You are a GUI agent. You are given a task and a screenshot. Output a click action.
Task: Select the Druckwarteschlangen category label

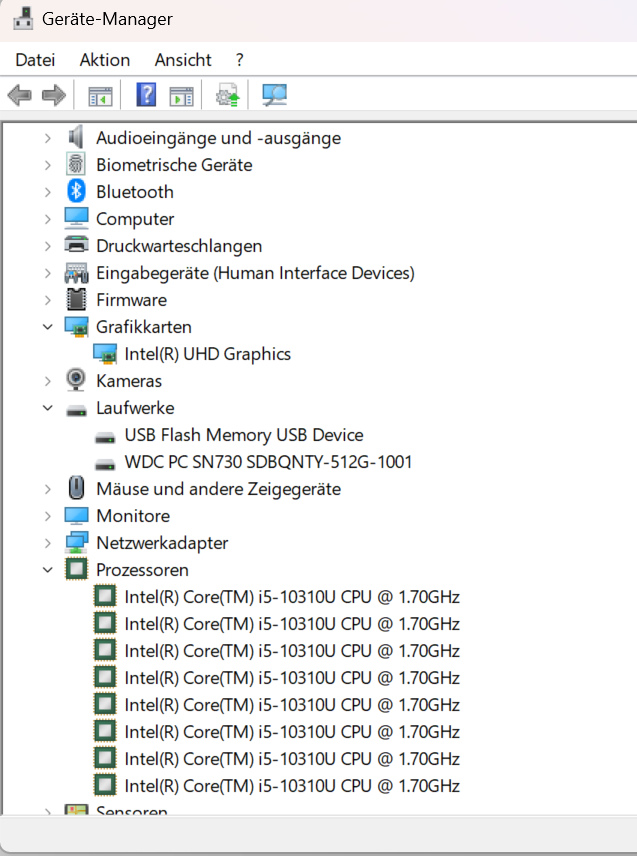179,246
